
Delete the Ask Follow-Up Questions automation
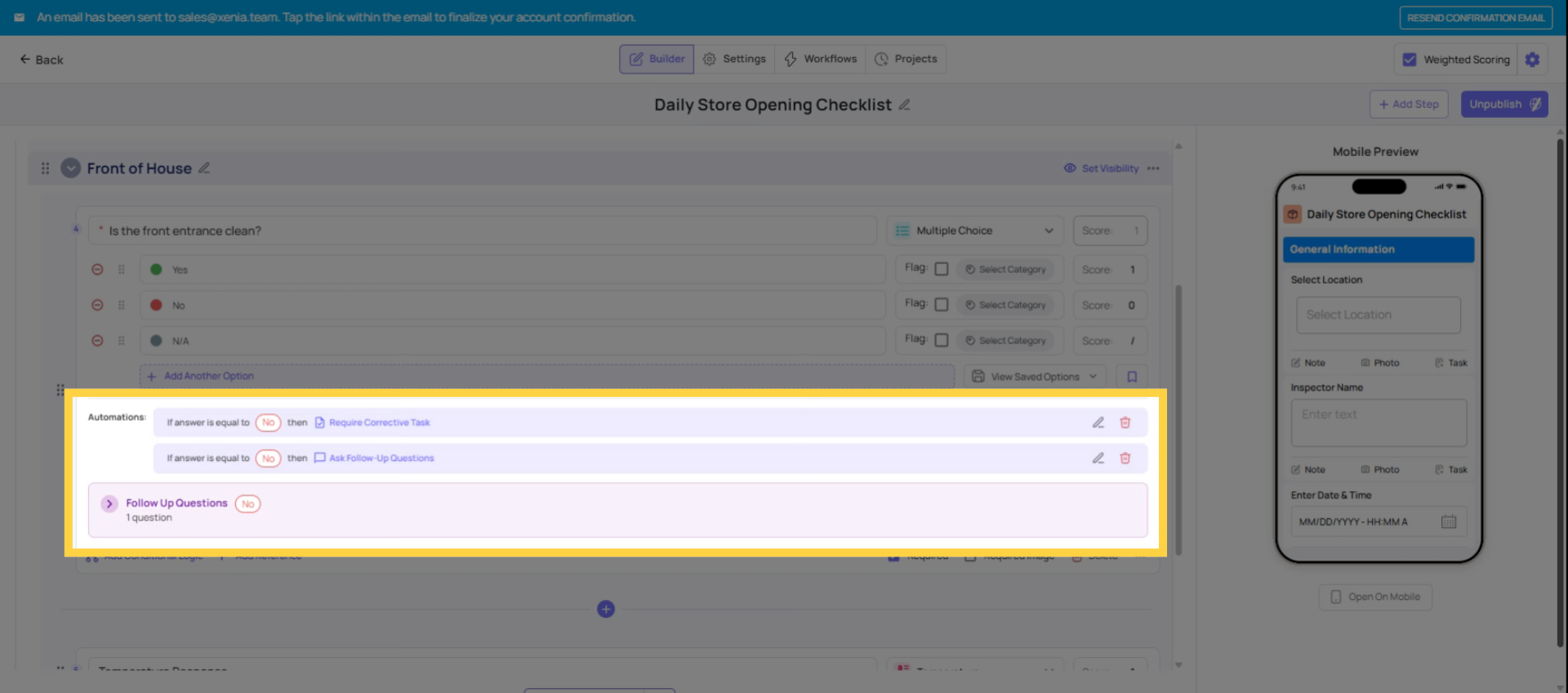[1125, 458]
